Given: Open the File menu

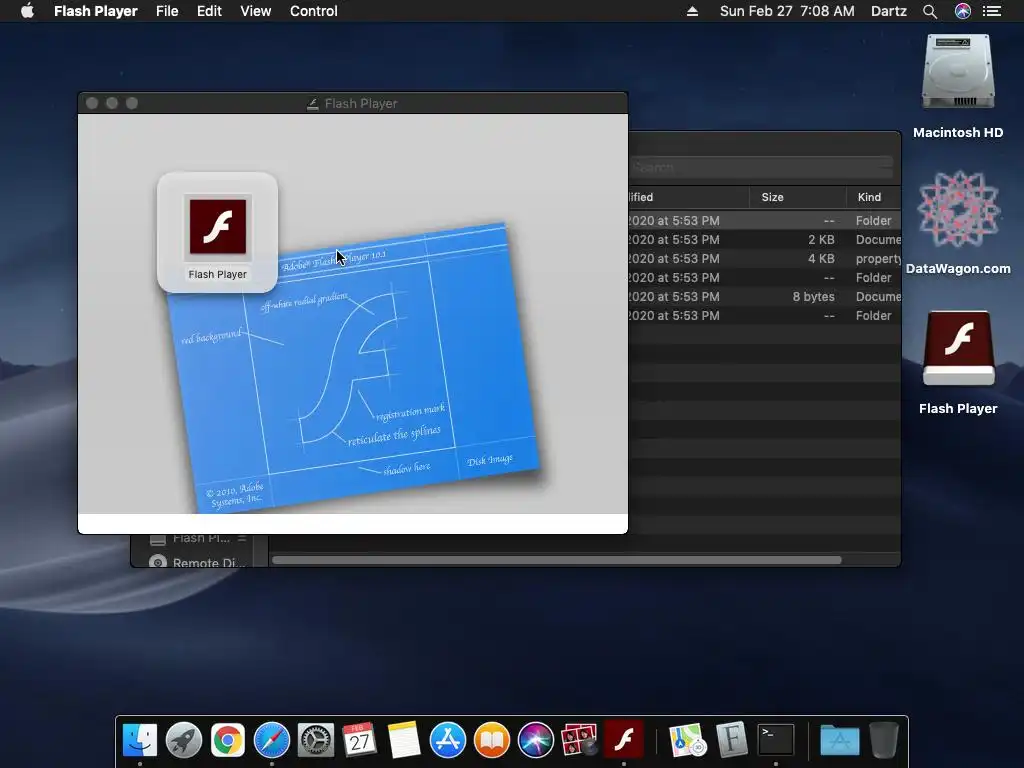Looking at the screenshot, I should pos(167,11).
